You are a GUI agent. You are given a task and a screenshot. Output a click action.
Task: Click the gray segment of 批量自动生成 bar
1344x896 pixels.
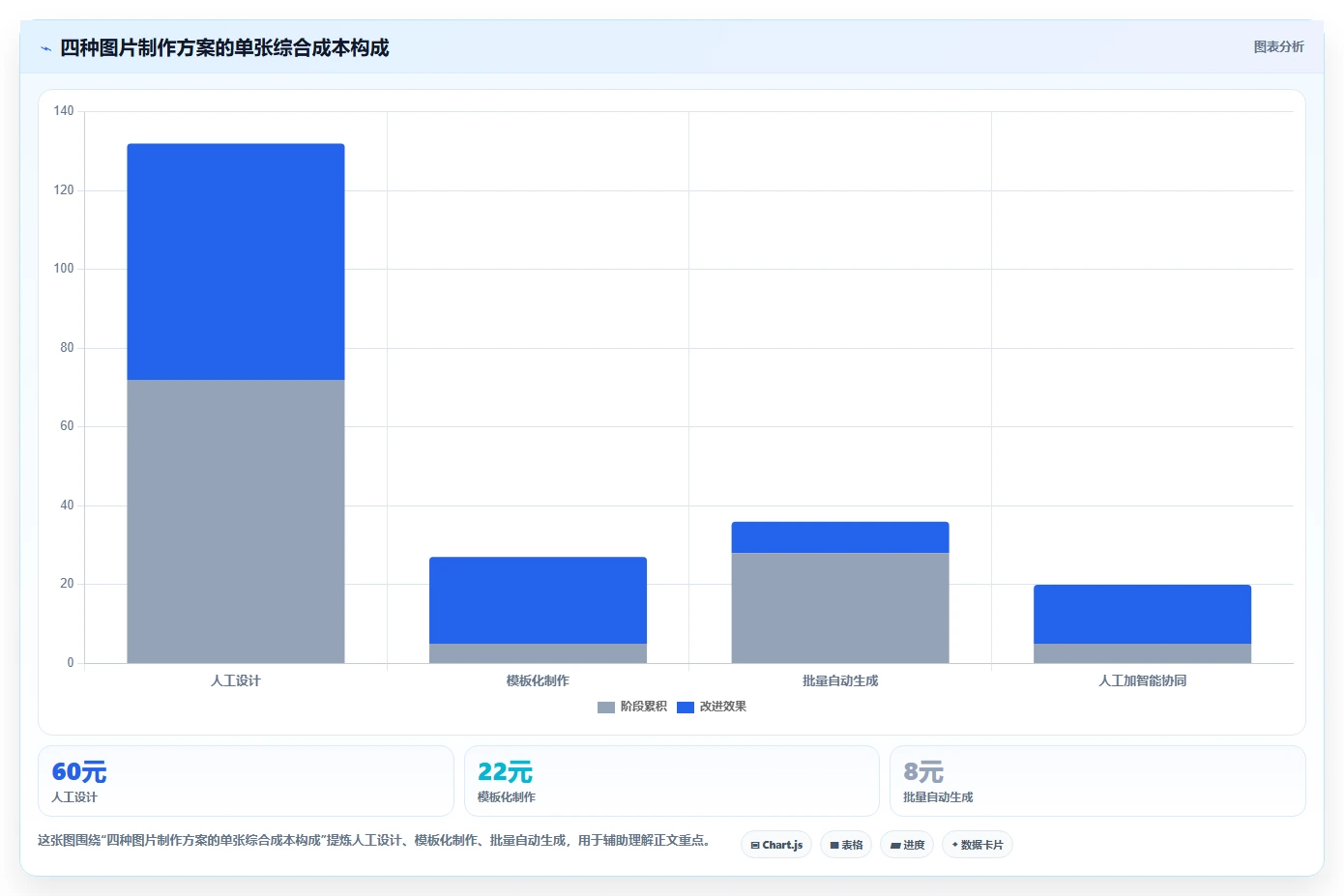click(x=840, y=608)
